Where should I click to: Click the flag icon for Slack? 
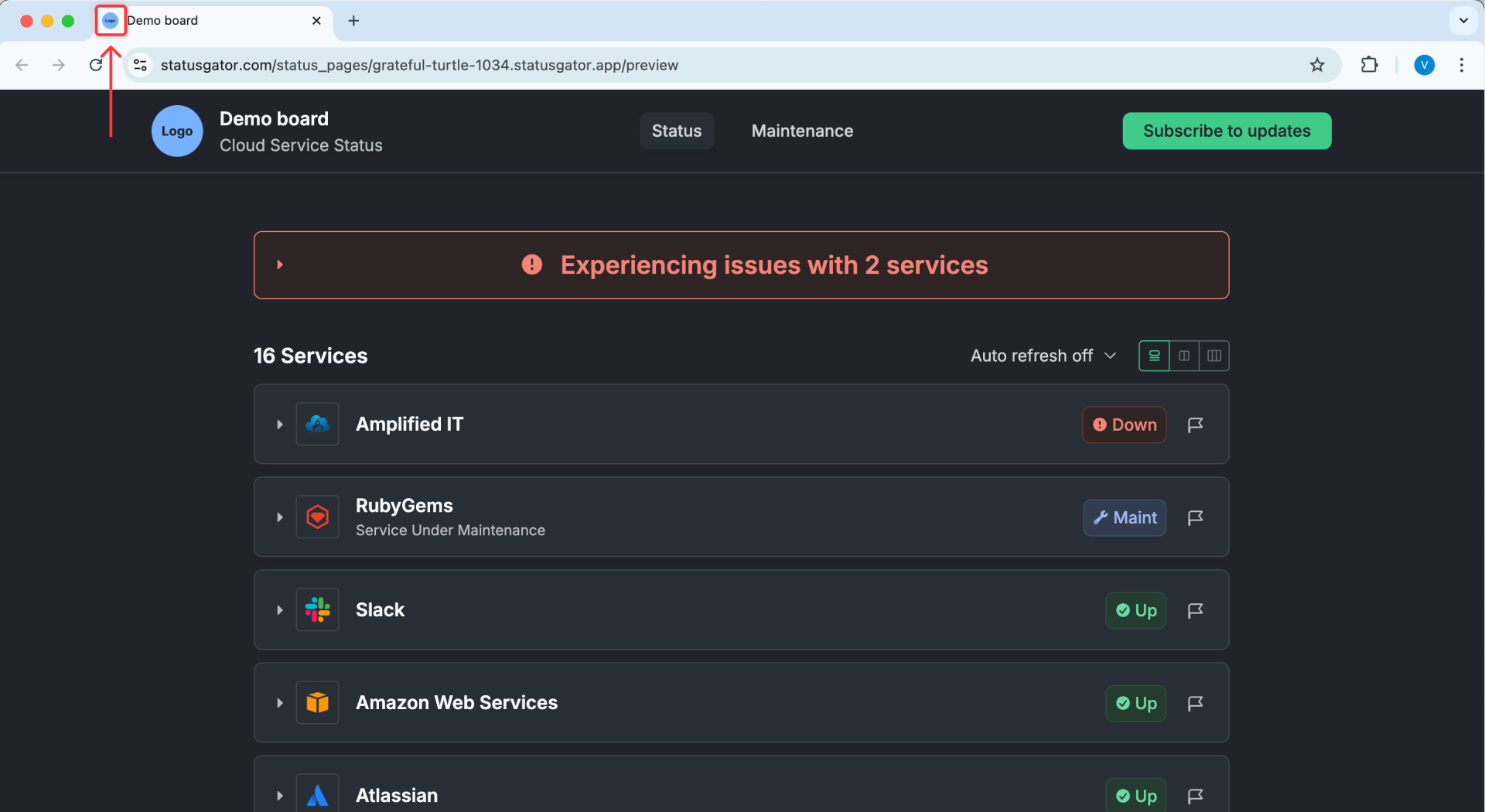click(1195, 610)
